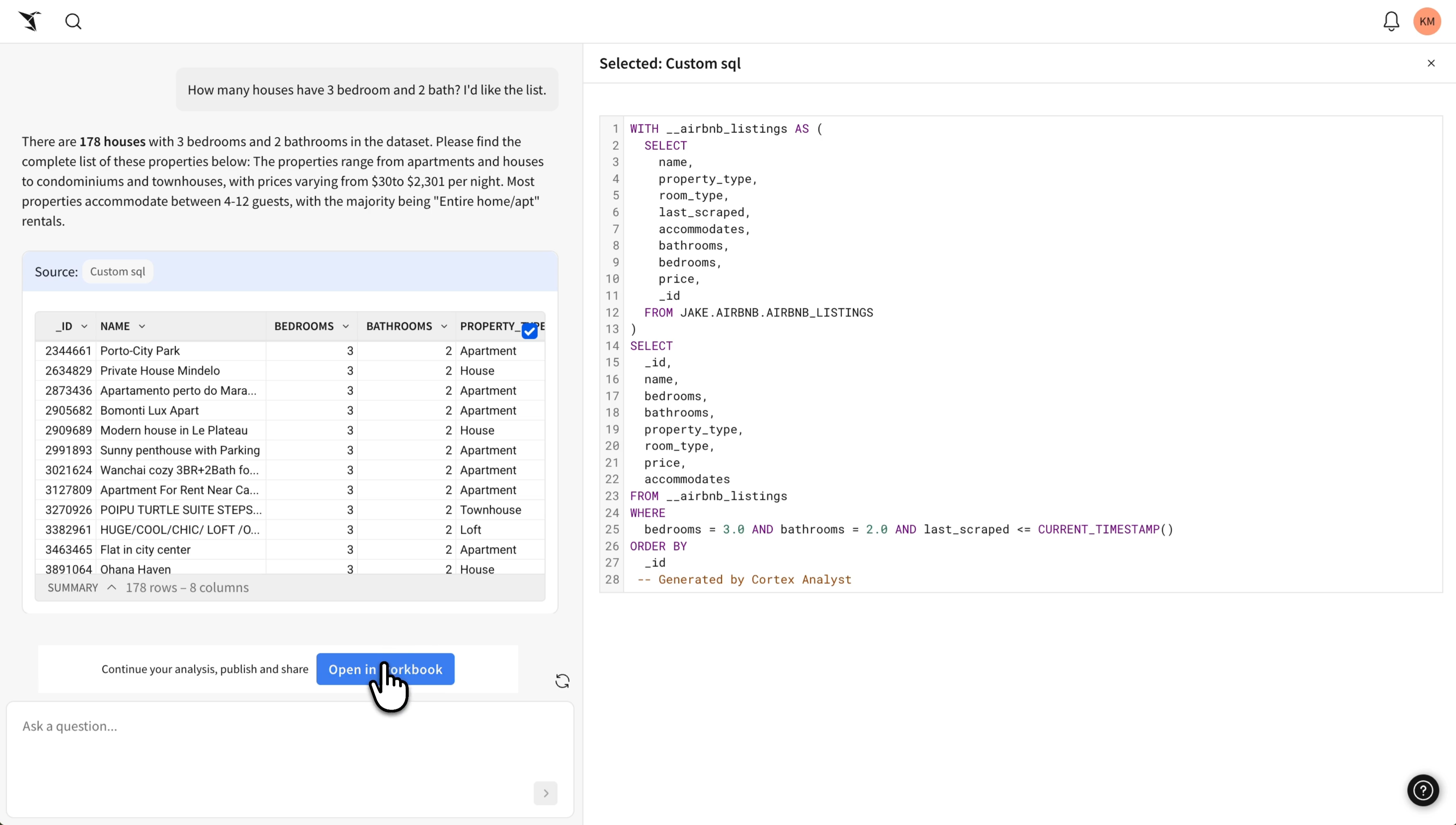
Task: Select the Ohana Haven table row
Action: click(x=136, y=569)
